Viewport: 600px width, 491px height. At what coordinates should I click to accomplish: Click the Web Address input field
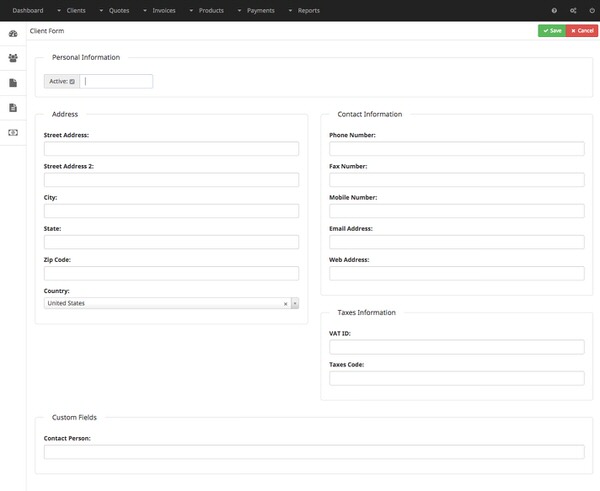[457, 274]
